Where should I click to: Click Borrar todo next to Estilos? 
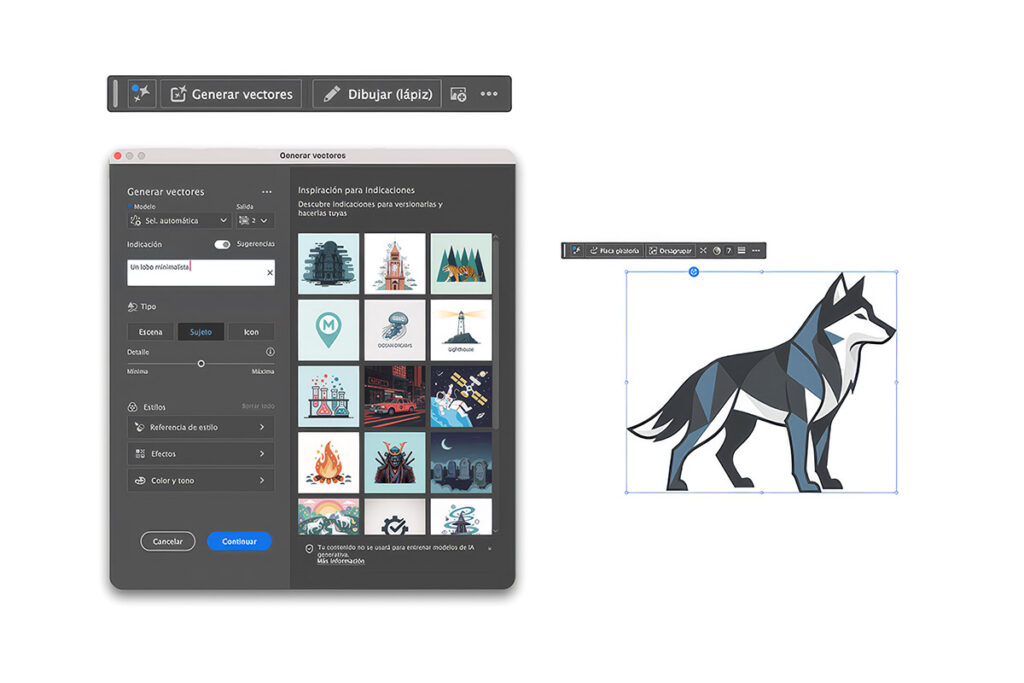click(x=258, y=406)
